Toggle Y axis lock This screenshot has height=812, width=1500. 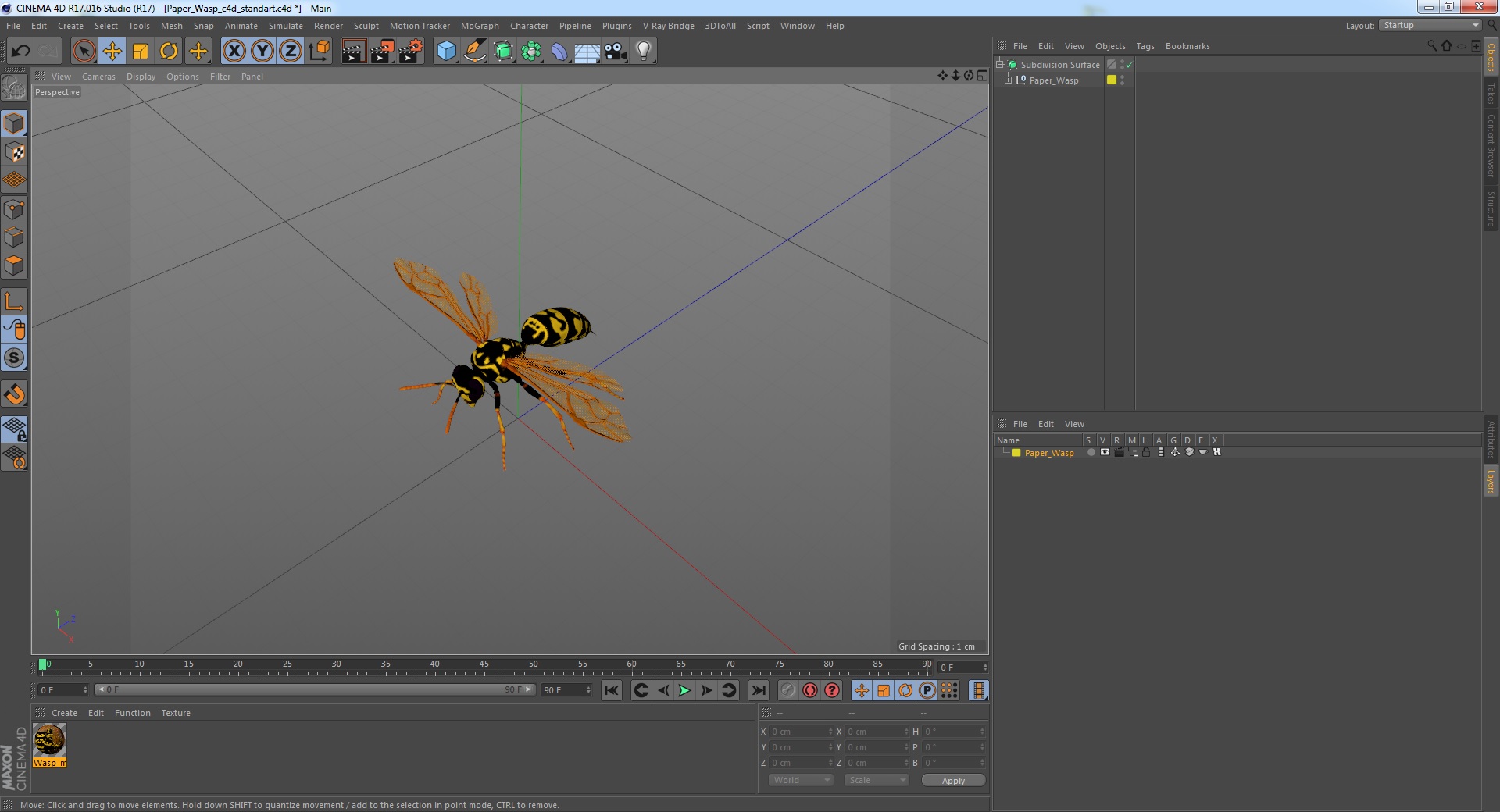(x=262, y=52)
